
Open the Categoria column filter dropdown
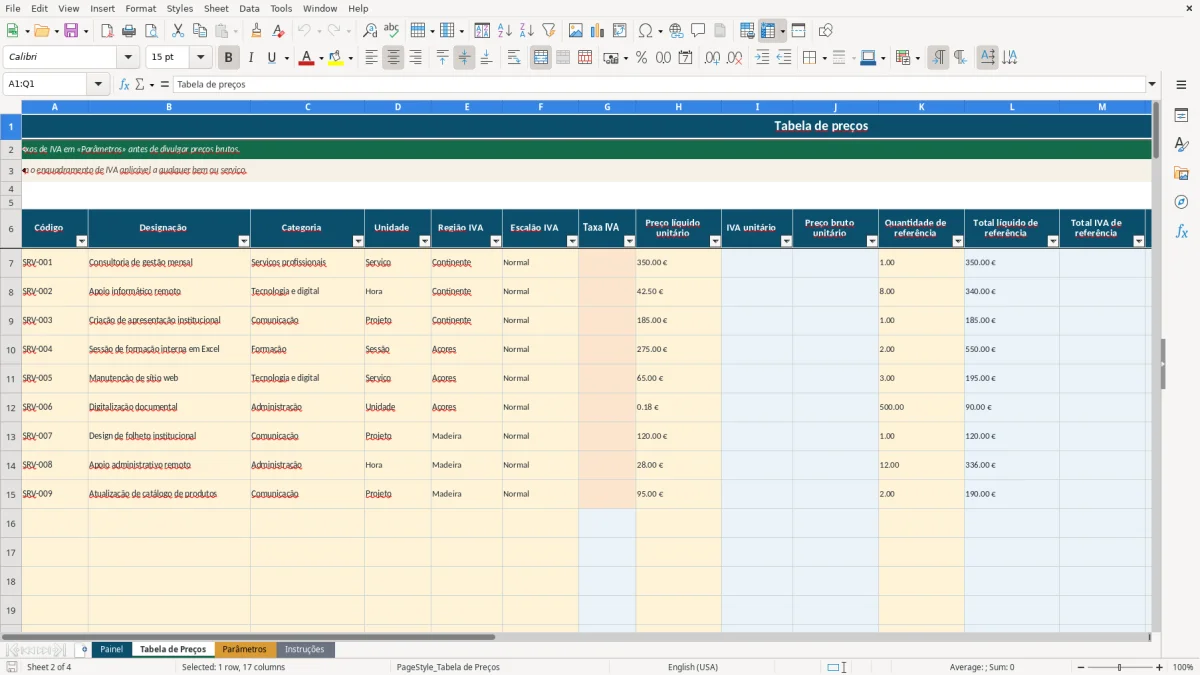tap(358, 241)
